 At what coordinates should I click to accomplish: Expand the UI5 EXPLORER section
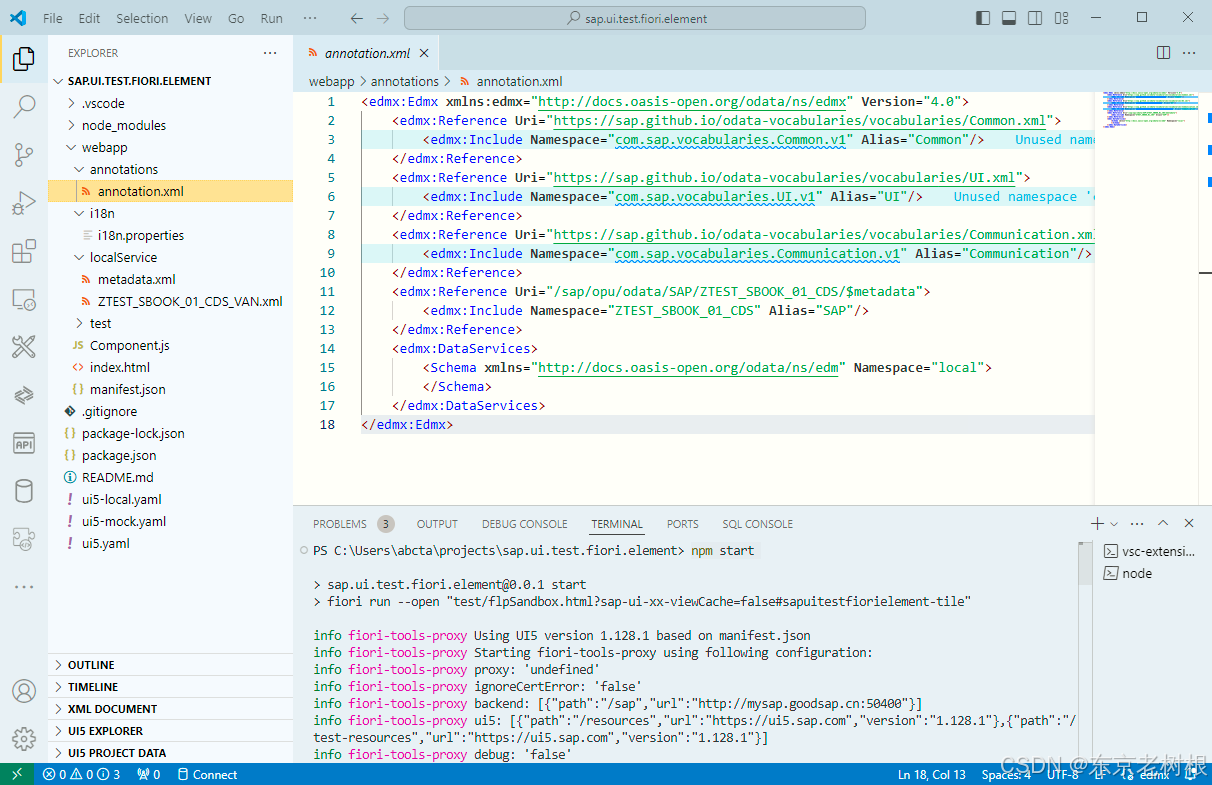click(x=170, y=731)
